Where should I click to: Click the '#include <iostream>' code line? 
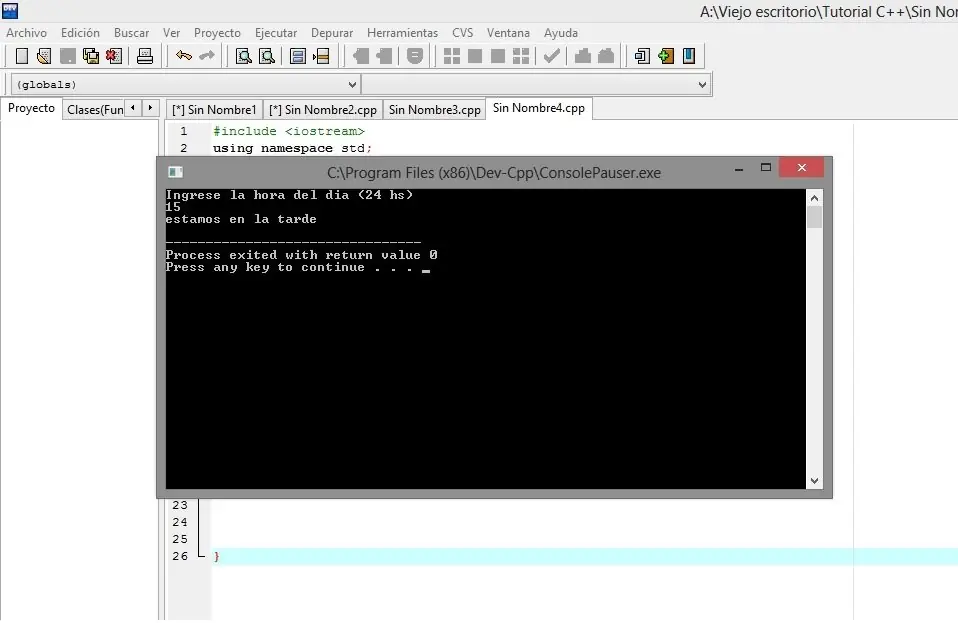(x=288, y=131)
